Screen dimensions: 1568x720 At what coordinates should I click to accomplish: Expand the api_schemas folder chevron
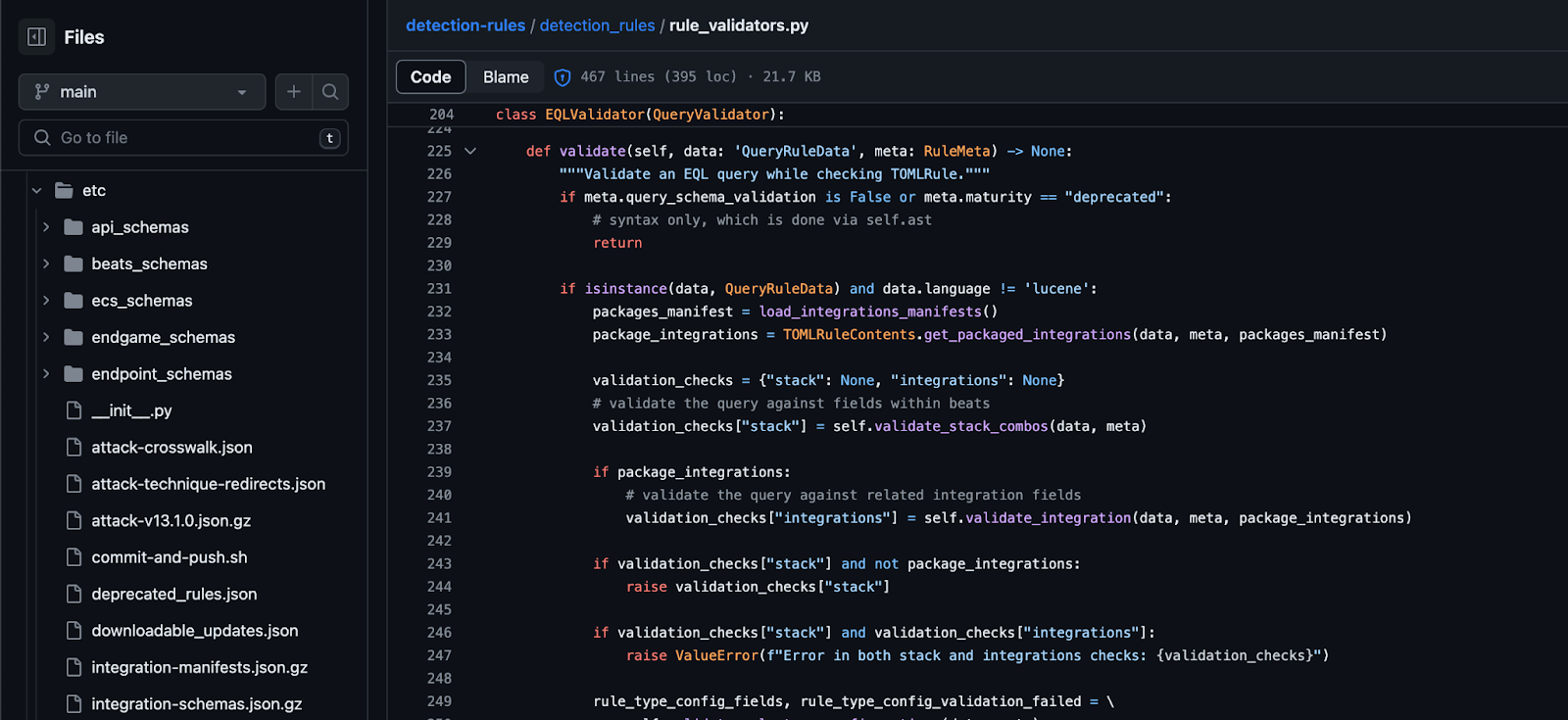(46, 227)
